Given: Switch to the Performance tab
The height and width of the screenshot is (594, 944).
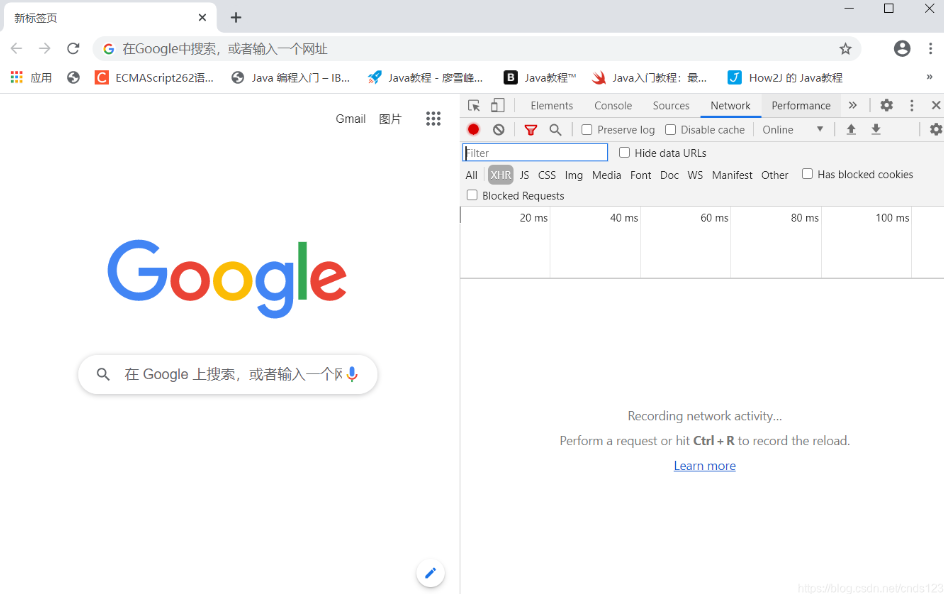Looking at the screenshot, I should tap(801, 105).
